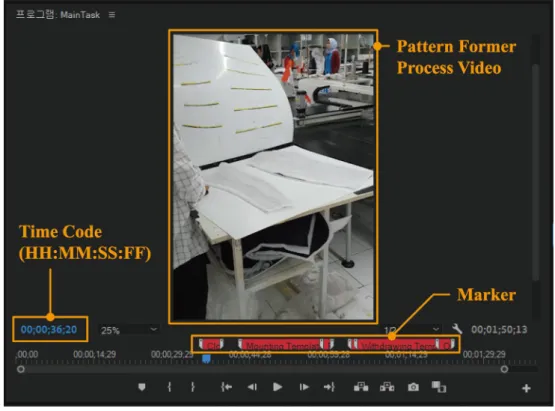Click the Go to In point button
This screenshot has width=555, height=411.
[226, 387]
